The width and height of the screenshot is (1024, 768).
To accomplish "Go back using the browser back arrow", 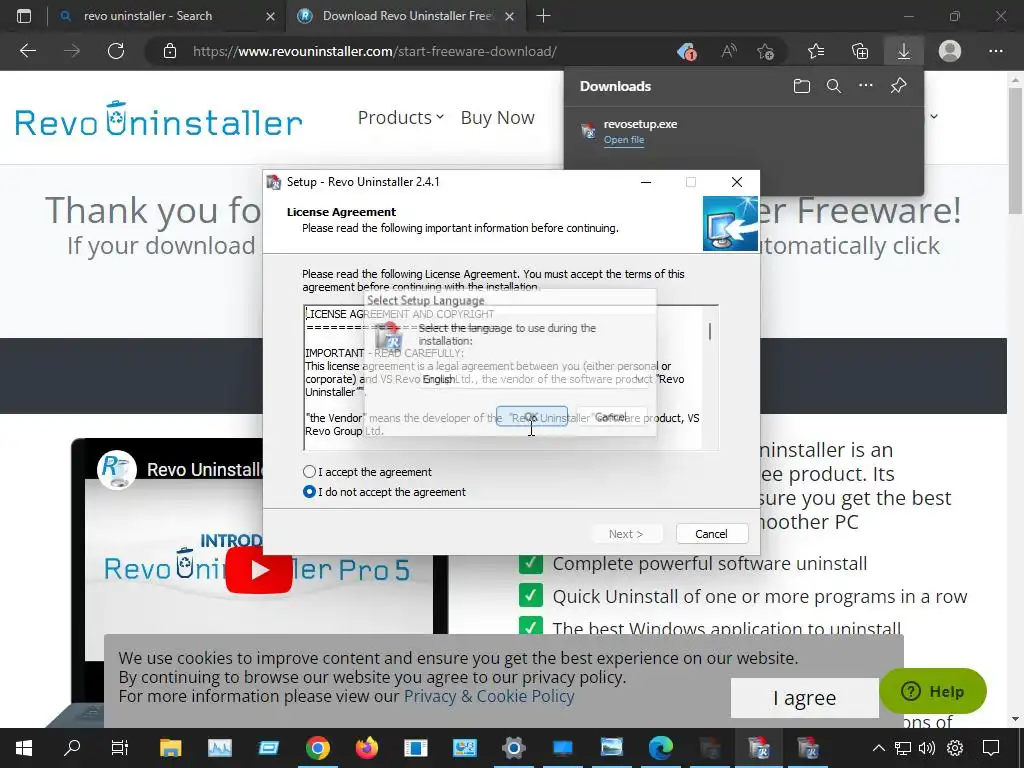I will (x=28, y=51).
